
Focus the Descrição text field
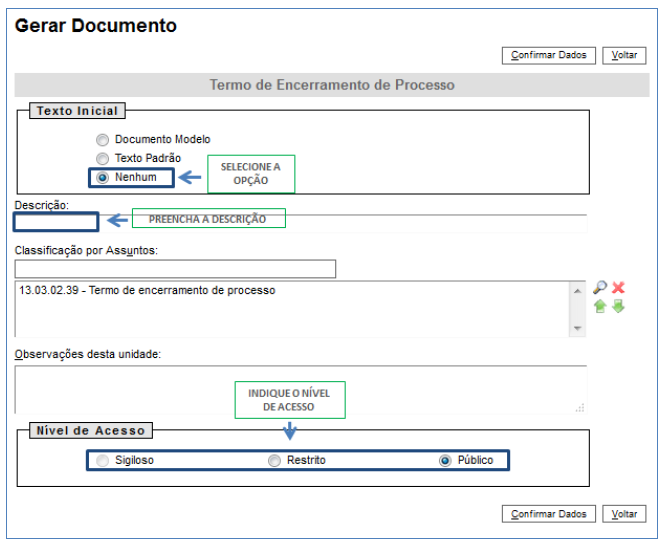coord(56,222)
